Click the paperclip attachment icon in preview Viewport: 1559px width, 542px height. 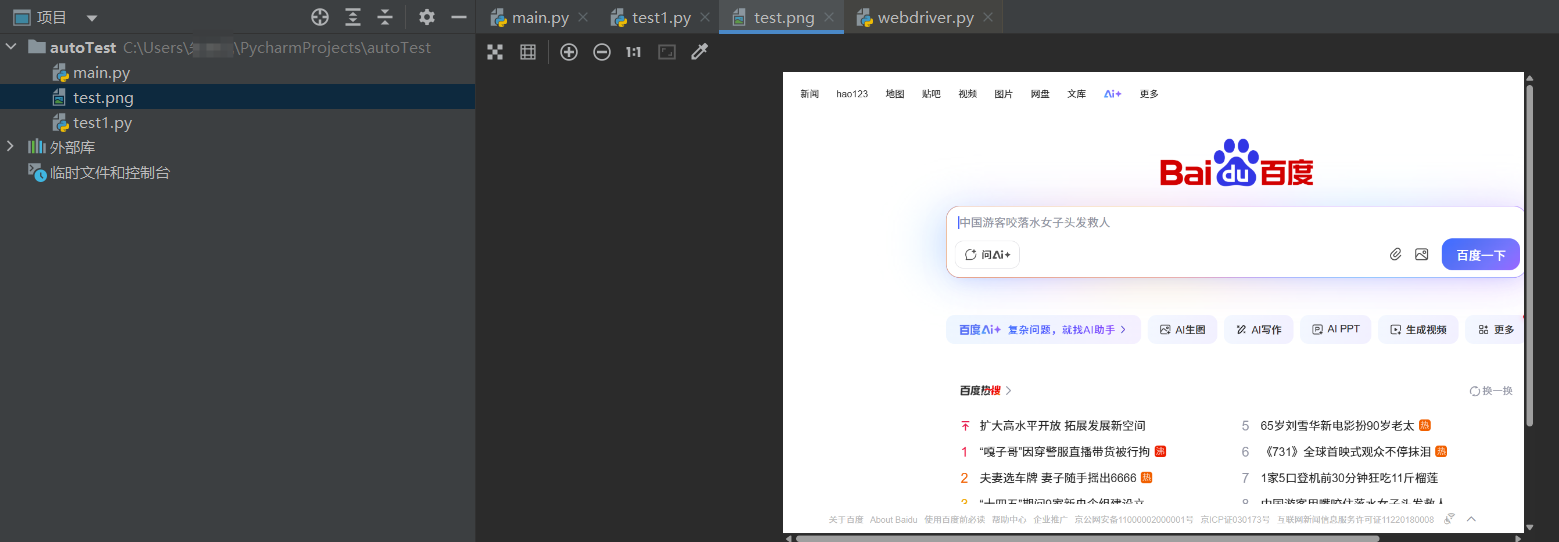tap(1396, 255)
